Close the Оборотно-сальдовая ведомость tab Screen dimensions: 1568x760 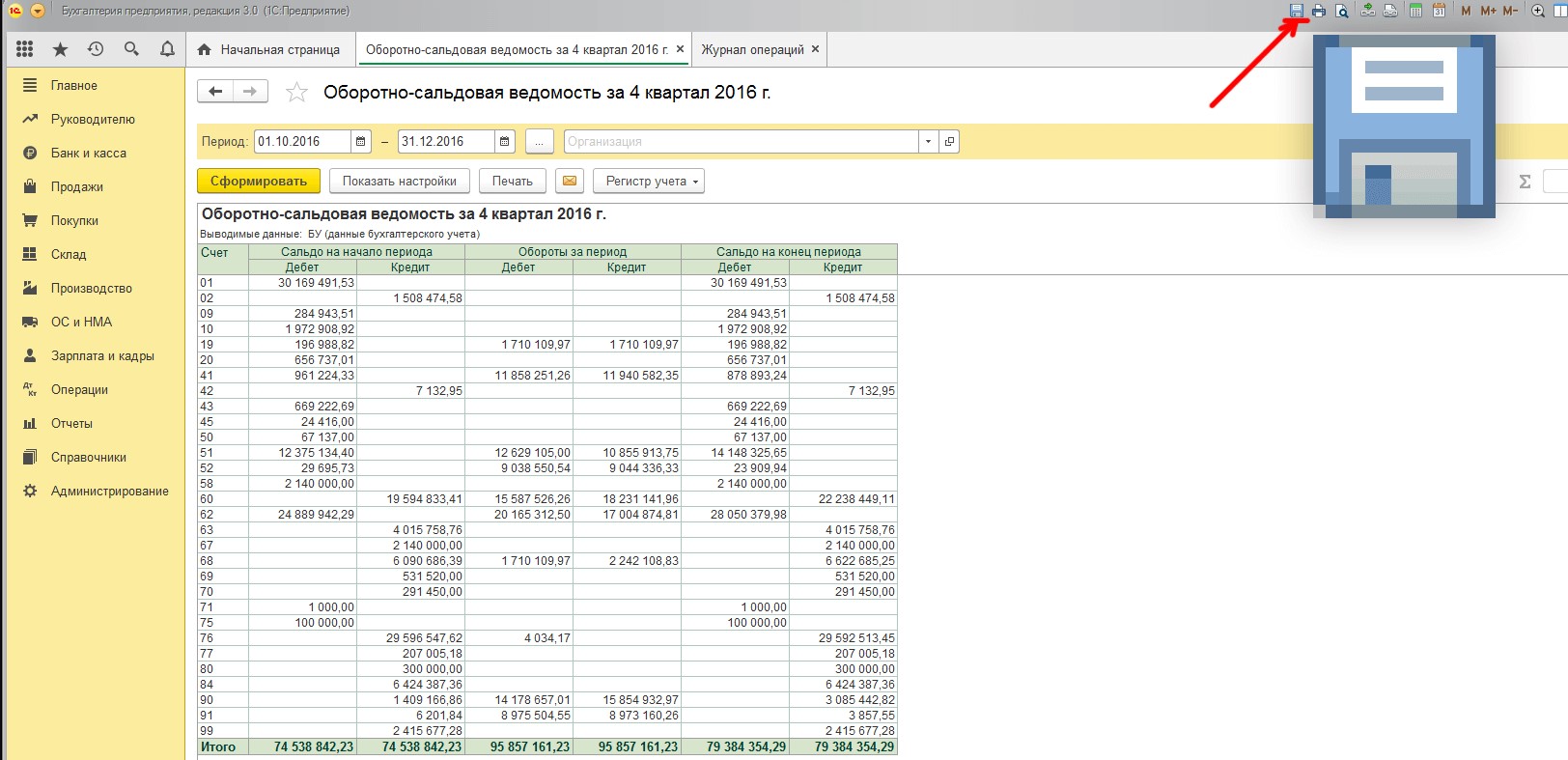[x=680, y=49]
